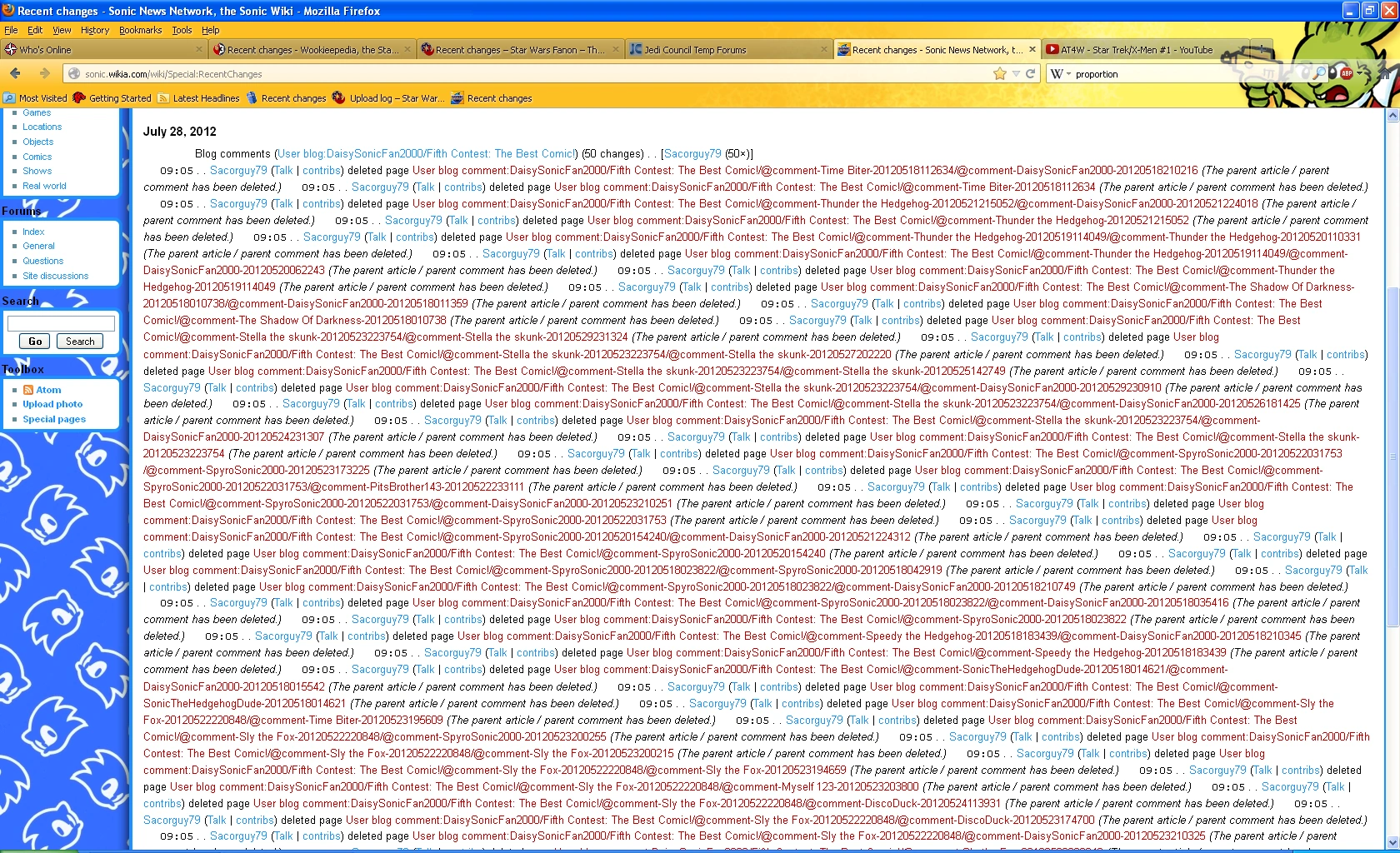Close the Star Wars Fanon tab

616,49
